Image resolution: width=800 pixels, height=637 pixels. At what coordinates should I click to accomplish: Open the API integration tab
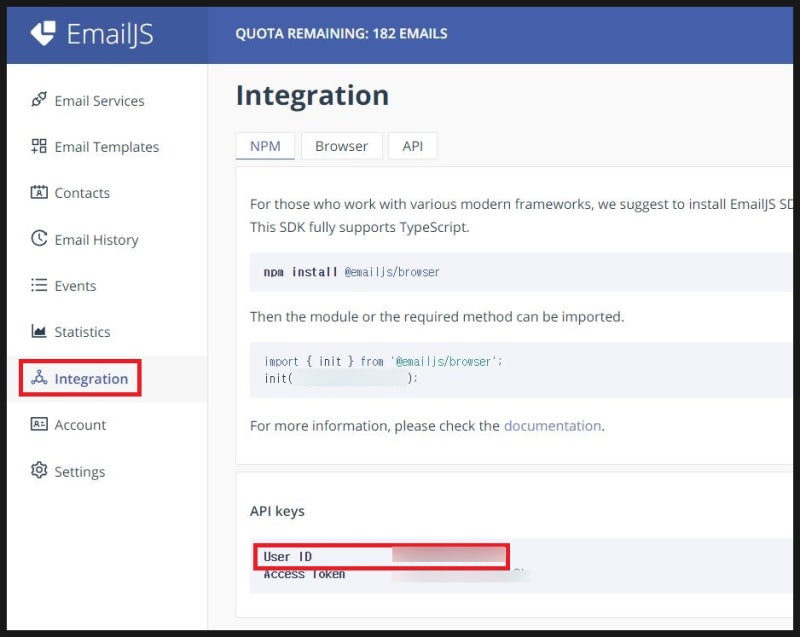[x=413, y=145]
